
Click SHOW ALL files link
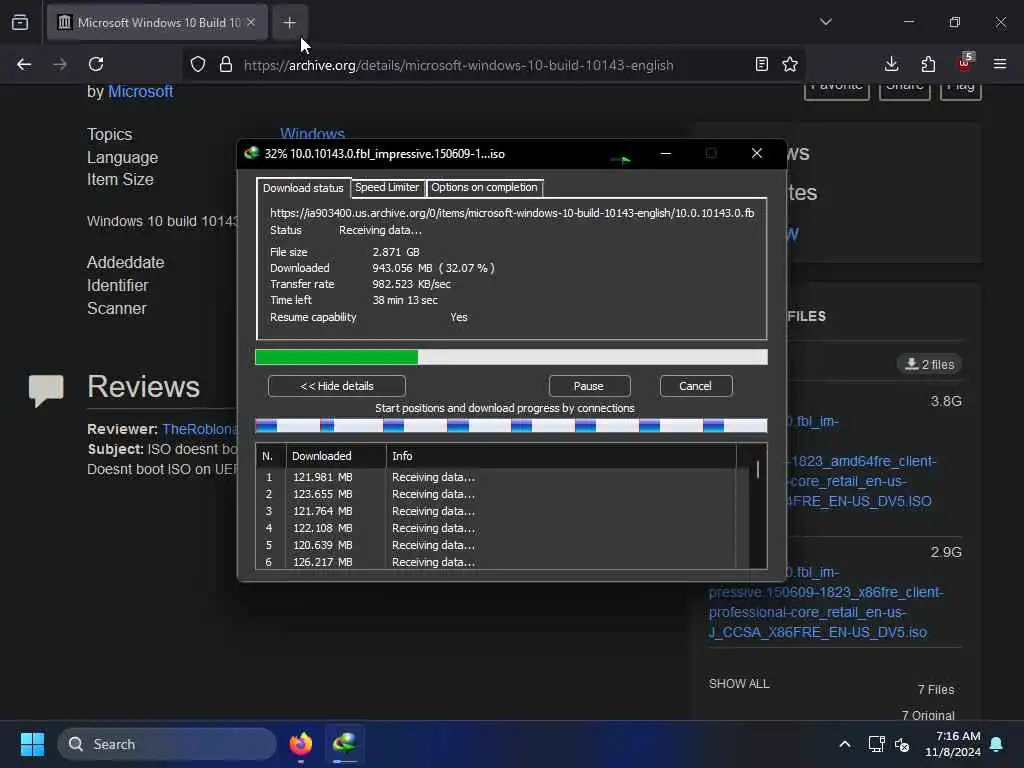(x=739, y=684)
